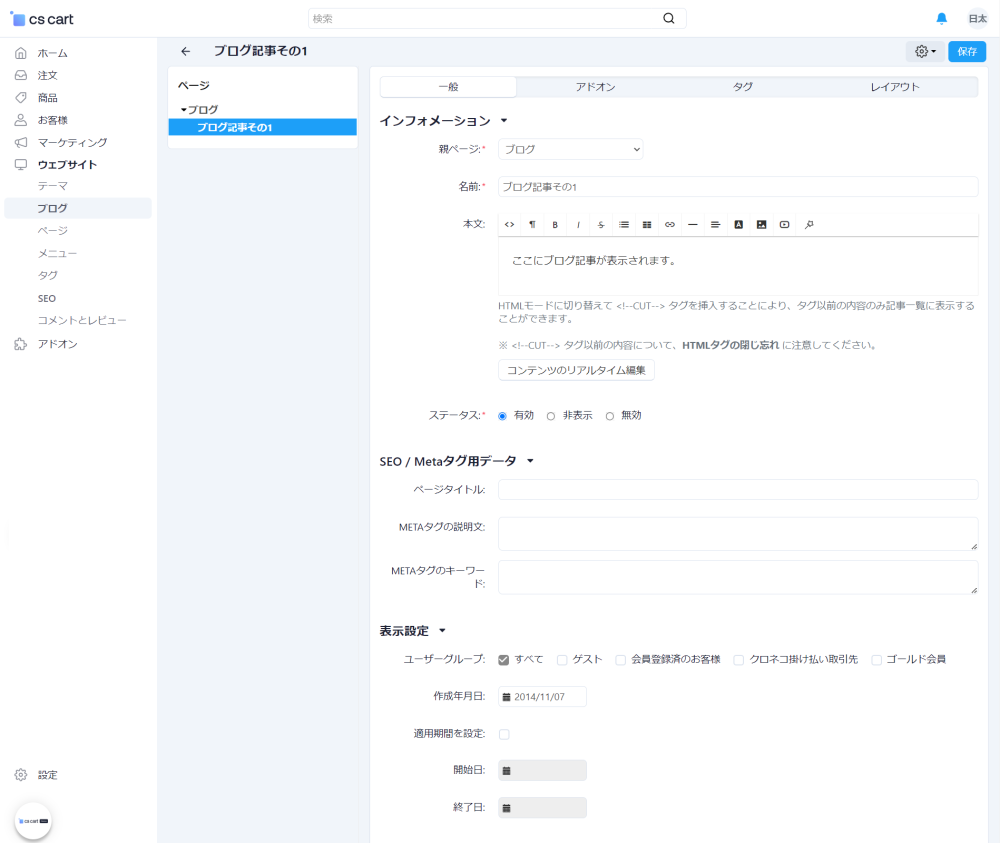The width and height of the screenshot is (1000, 843).
Task: Apply bold formatting in editor
Action: point(555,224)
